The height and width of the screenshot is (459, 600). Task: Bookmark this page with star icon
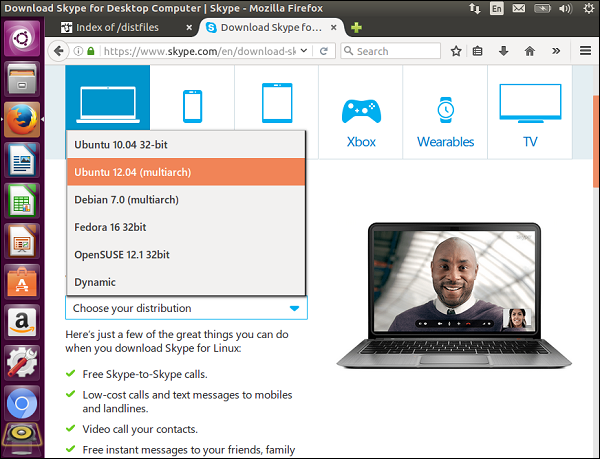456,51
